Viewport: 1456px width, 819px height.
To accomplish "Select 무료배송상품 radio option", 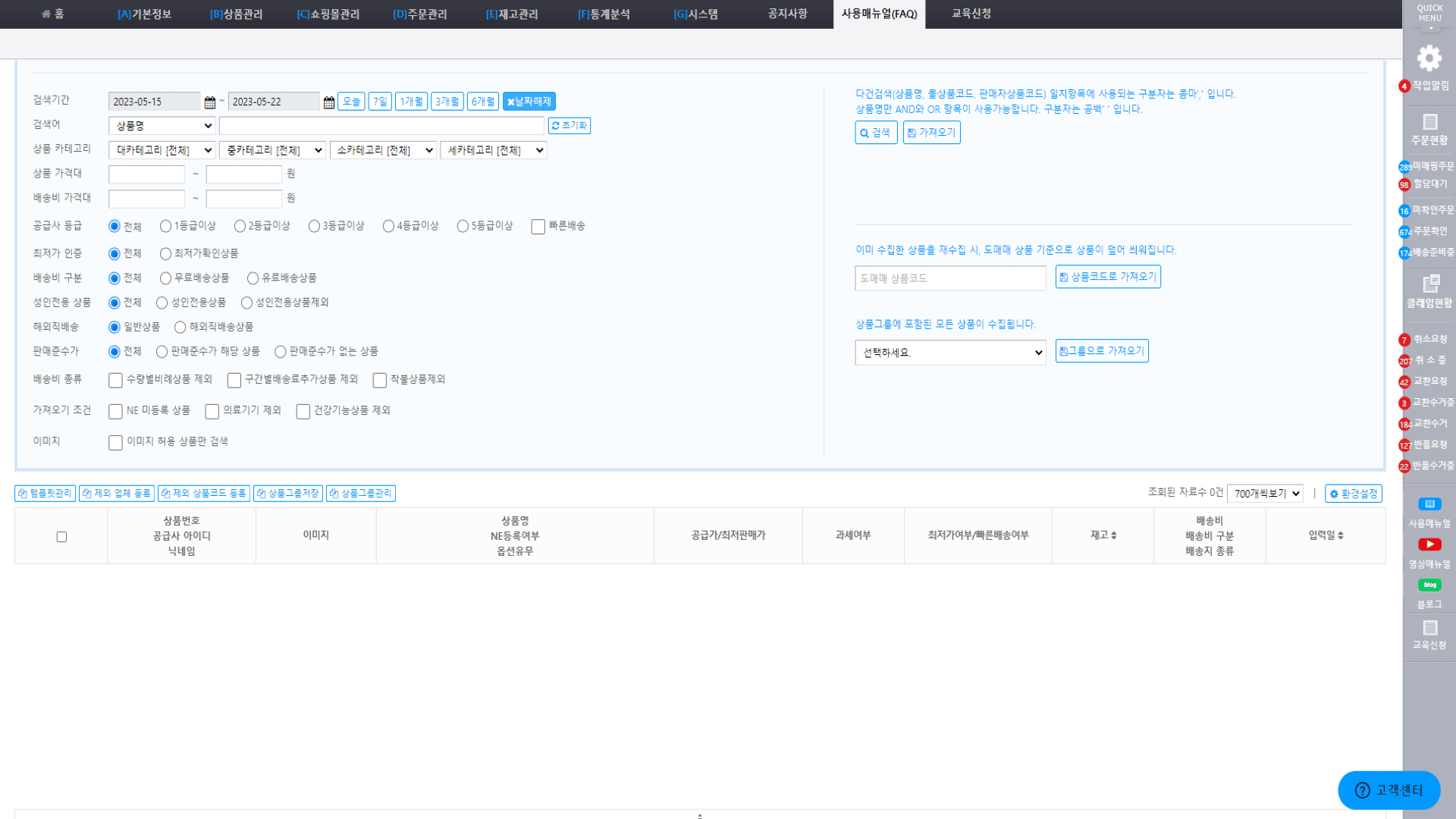I will click(165, 278).
